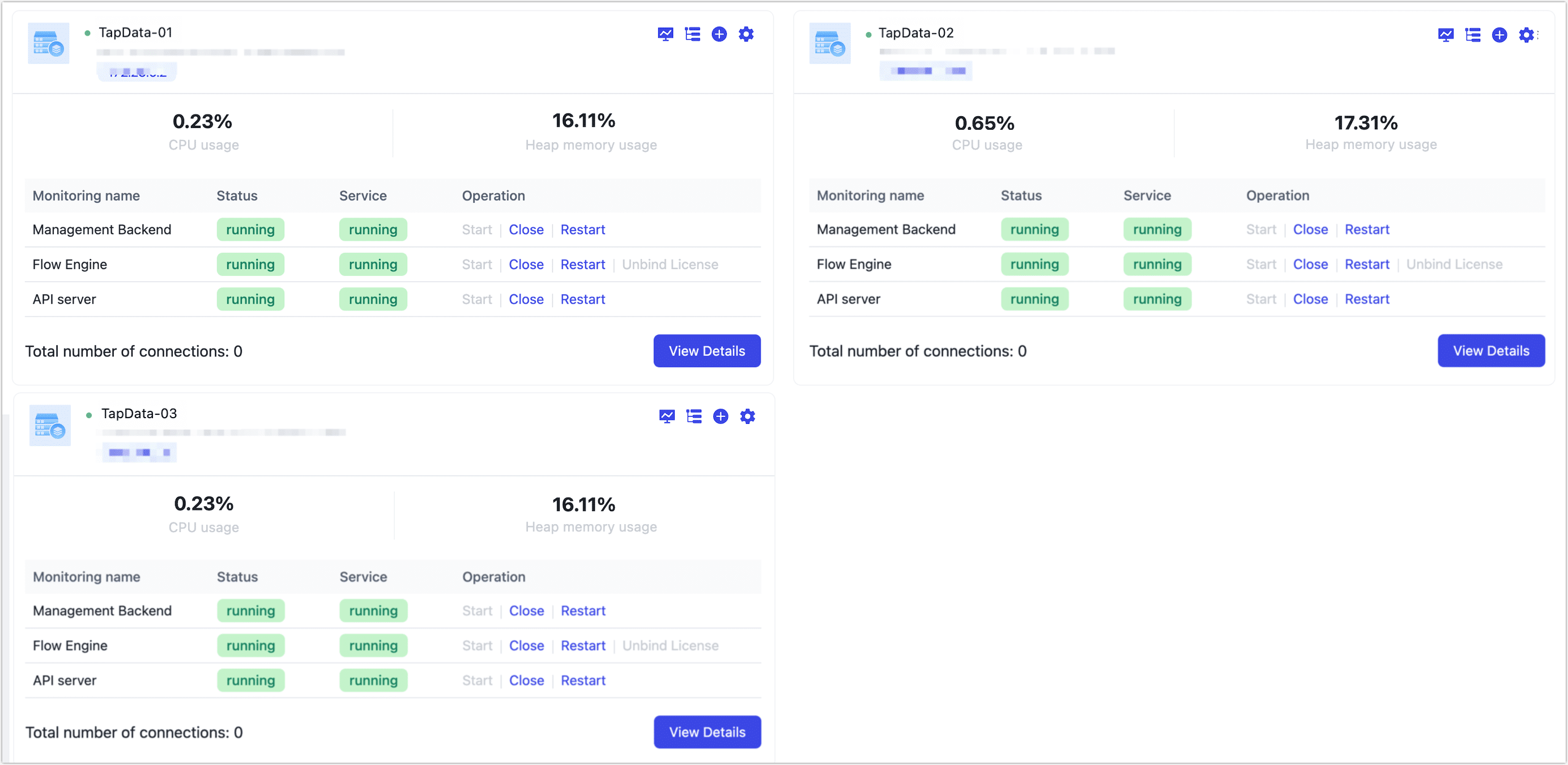The image size is (1568, 765).
Task: Restart Flow Engine on TapData-01
Action: [582, 264]
